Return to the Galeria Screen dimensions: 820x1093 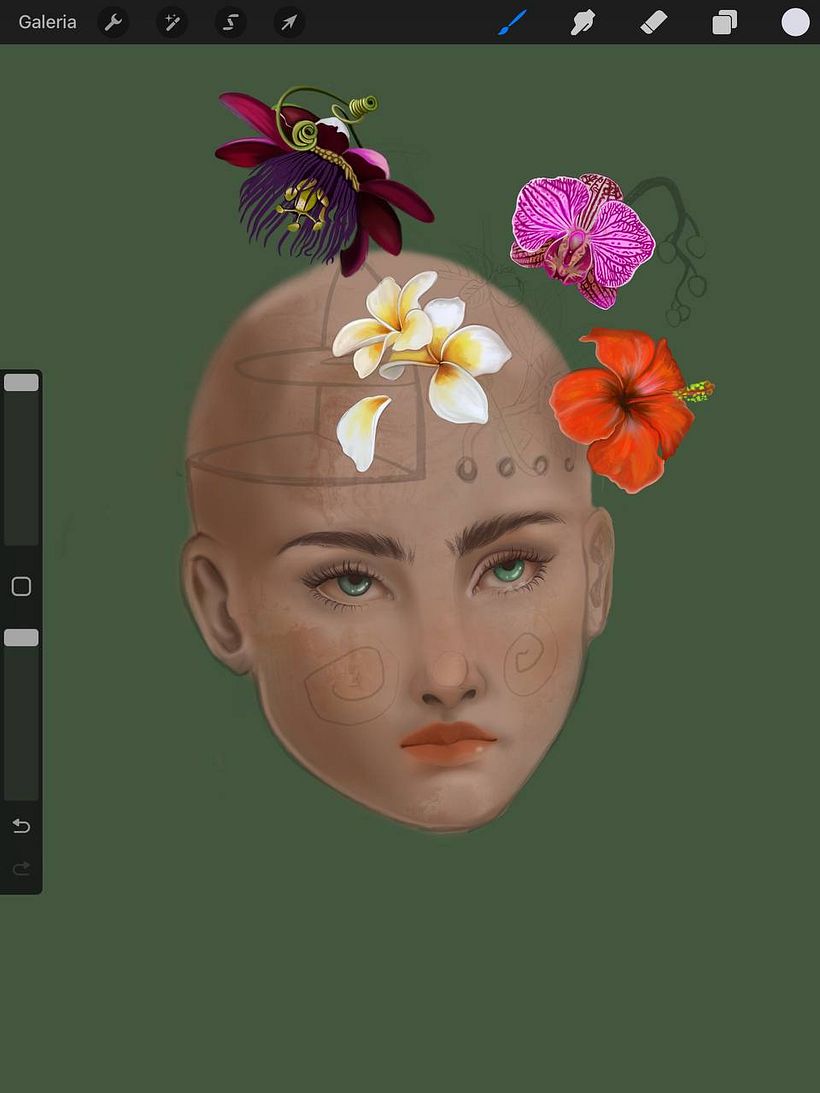46,21
